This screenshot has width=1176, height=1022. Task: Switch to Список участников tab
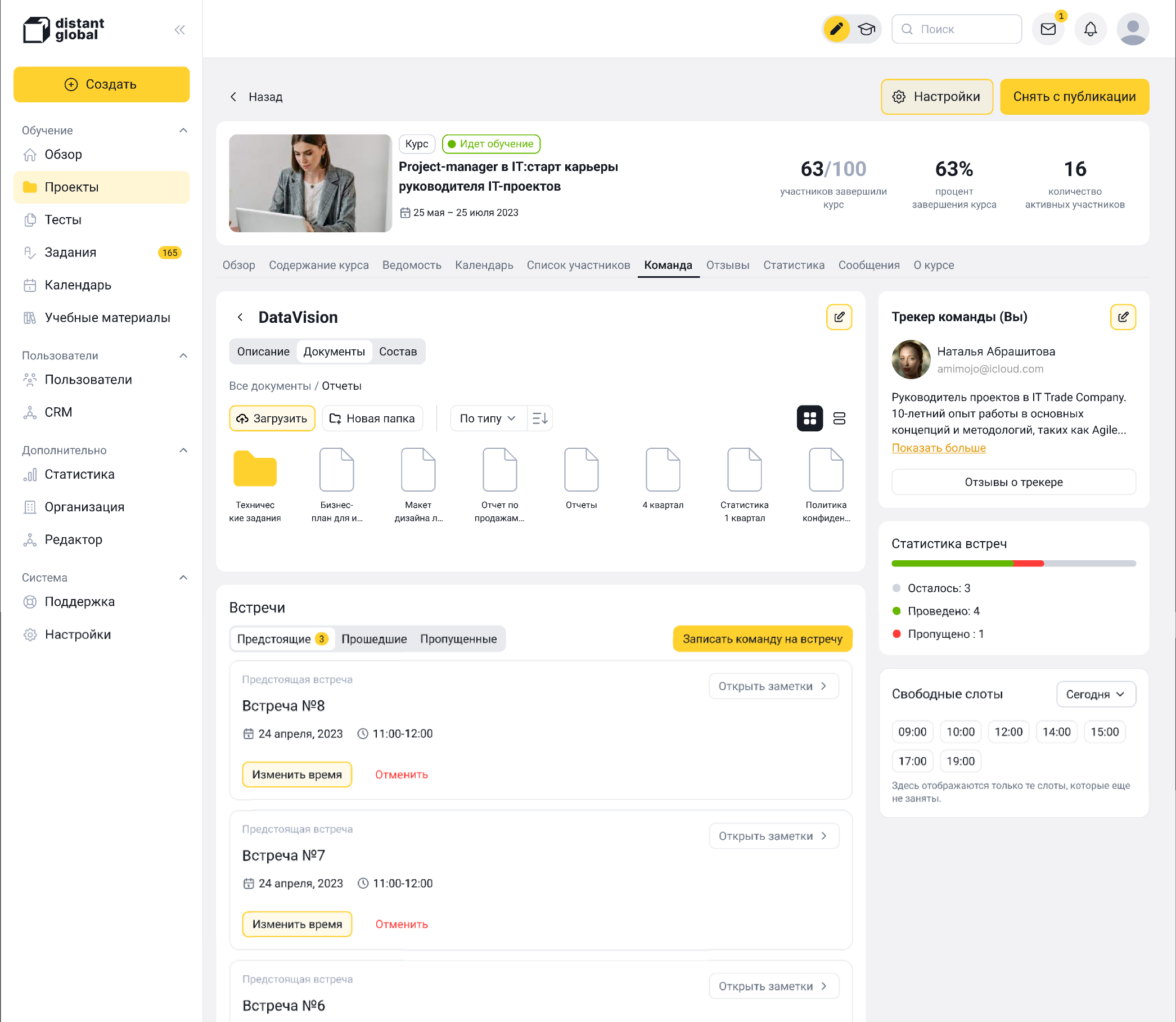coord(578,265)
